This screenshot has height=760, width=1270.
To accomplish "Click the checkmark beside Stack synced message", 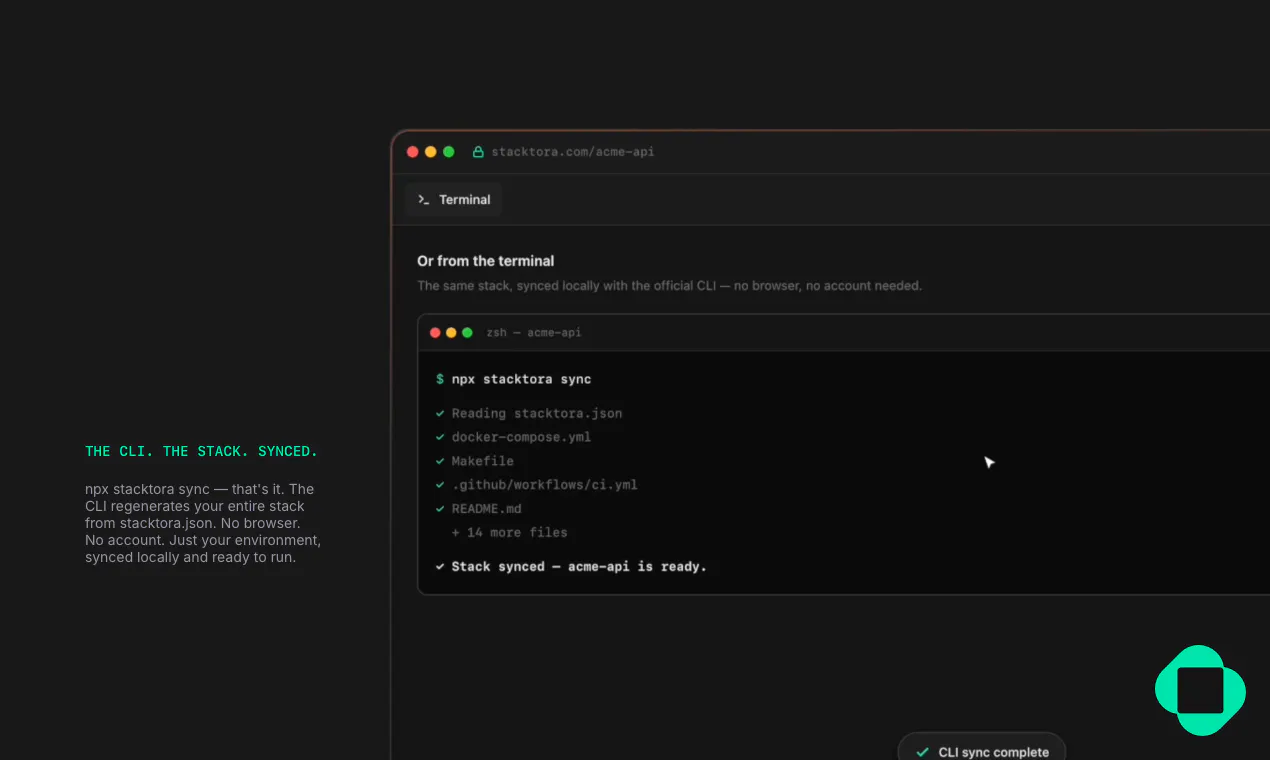I will 440,567.
